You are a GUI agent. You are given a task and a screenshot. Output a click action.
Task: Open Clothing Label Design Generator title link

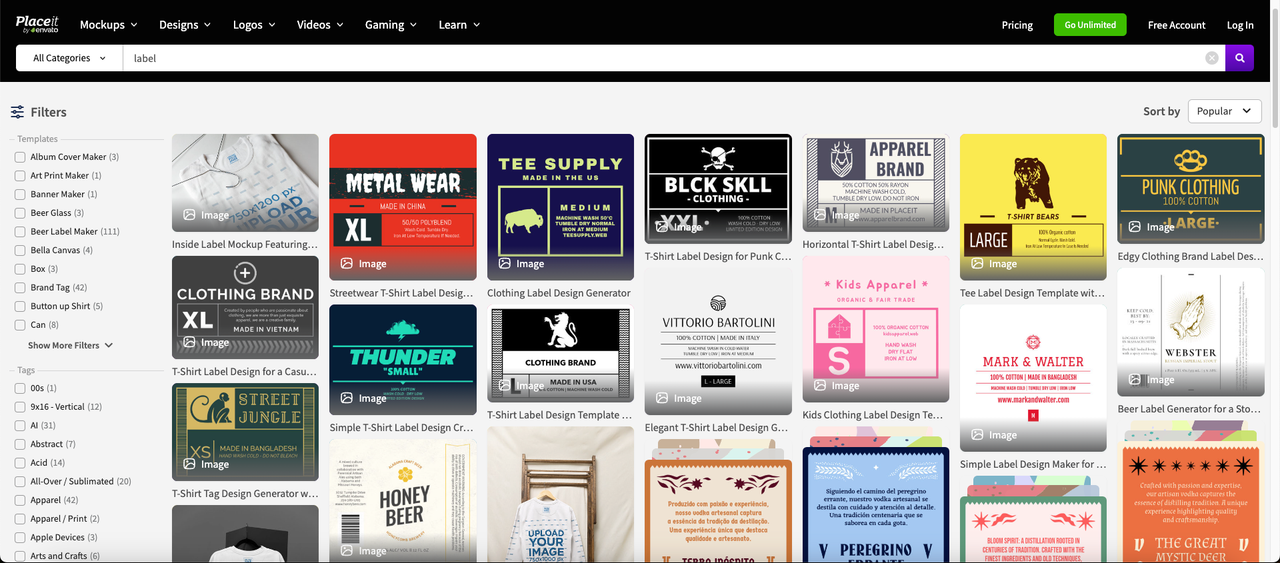tap(559, 293)
